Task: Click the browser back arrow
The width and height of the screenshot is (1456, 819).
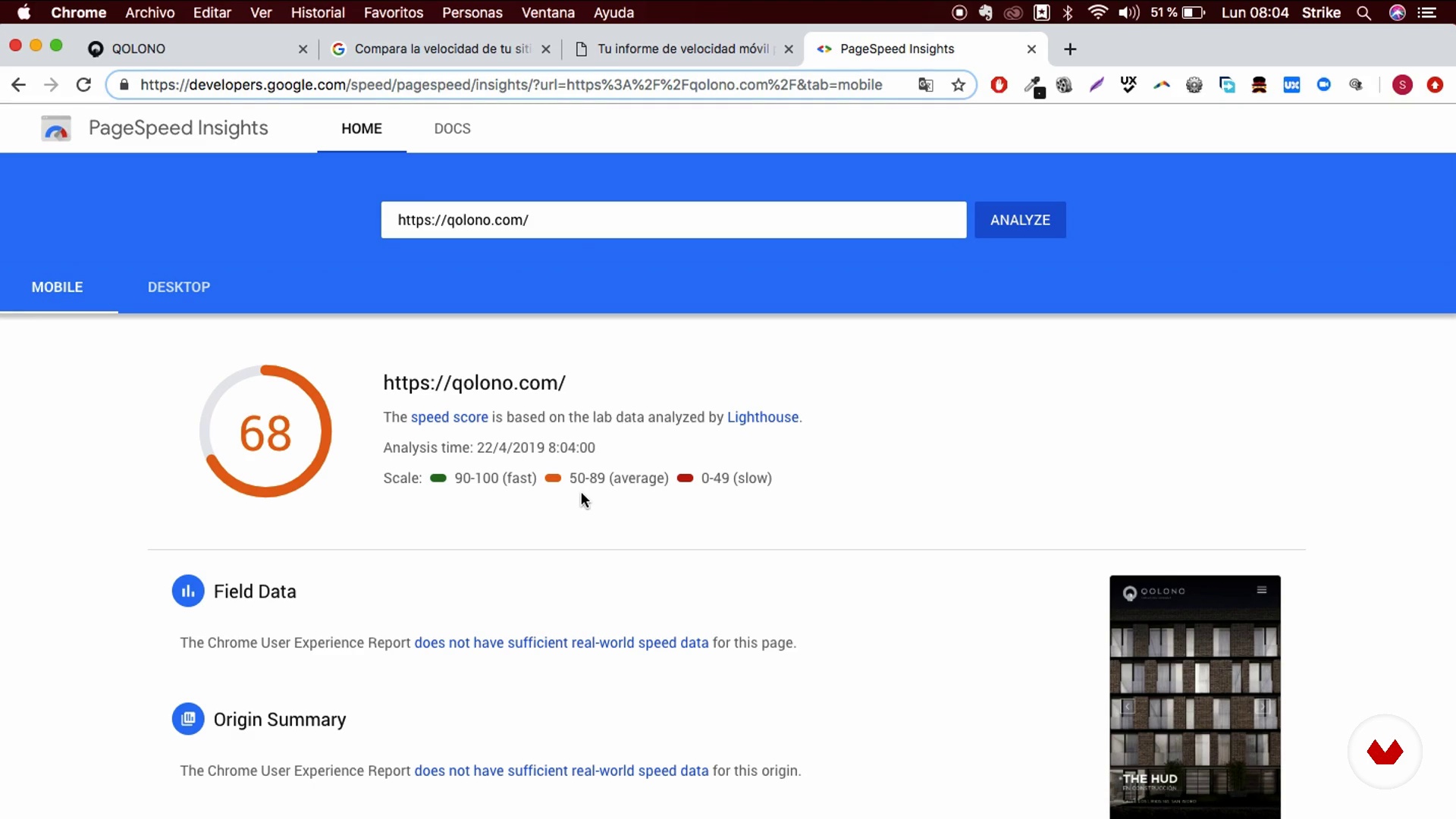Action: pyautogui.click(x=19, y=85)
